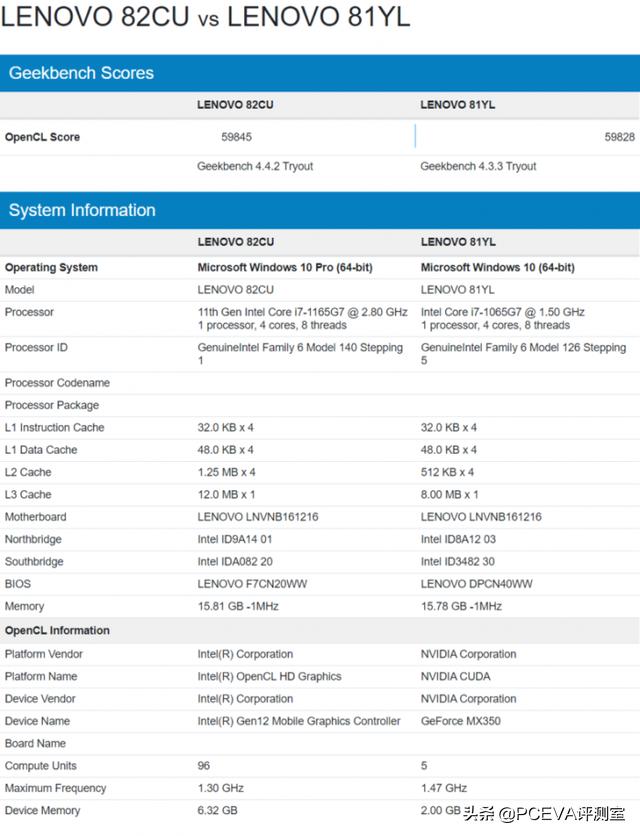Select OpenCL score value 59845

tap(236, 137)
